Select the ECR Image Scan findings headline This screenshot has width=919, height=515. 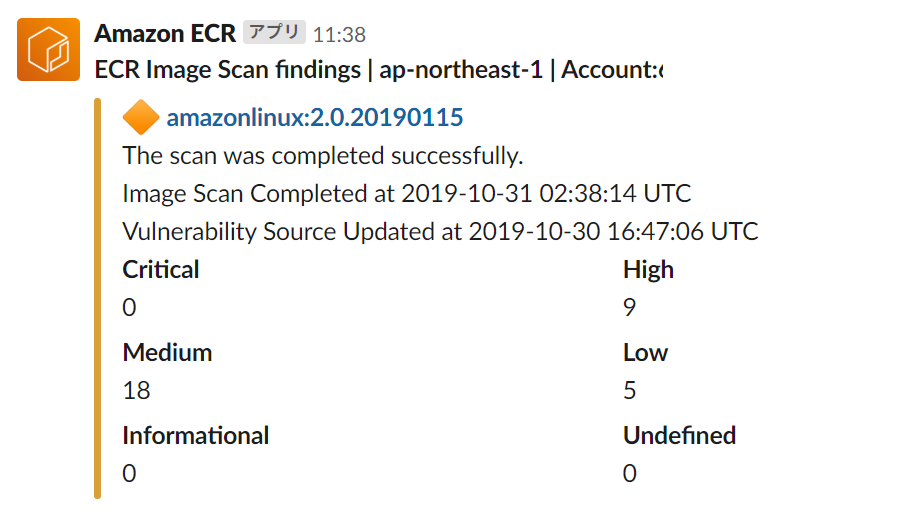coord(380,70)
